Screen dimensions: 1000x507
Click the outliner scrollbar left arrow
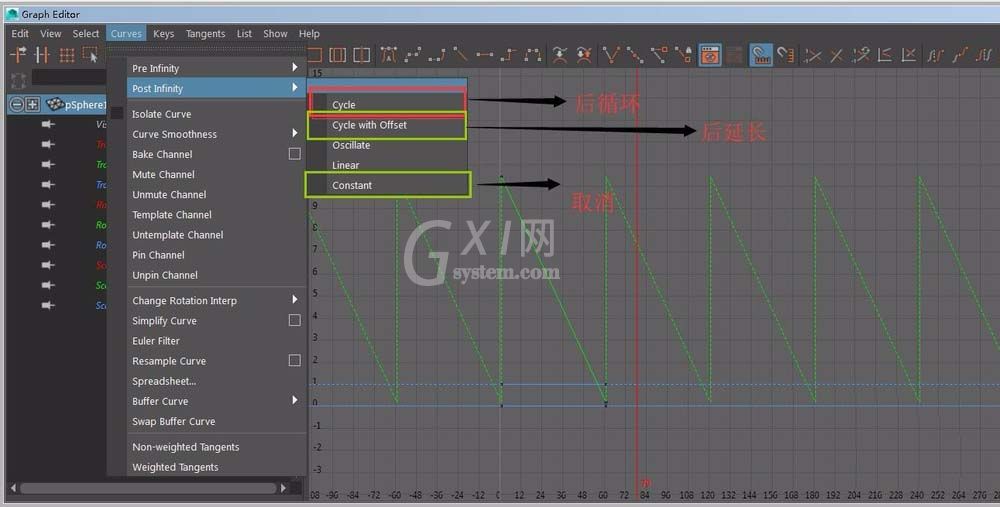[x=13, y=488]
